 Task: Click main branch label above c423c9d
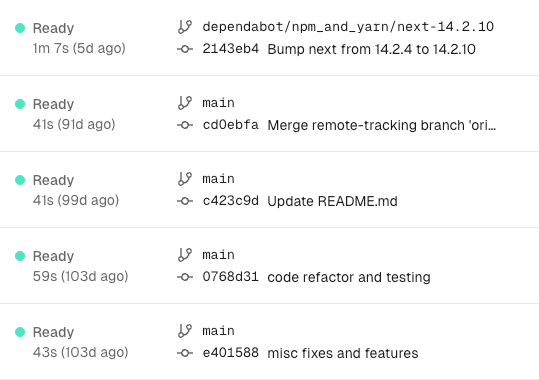(x=218, y=179)
